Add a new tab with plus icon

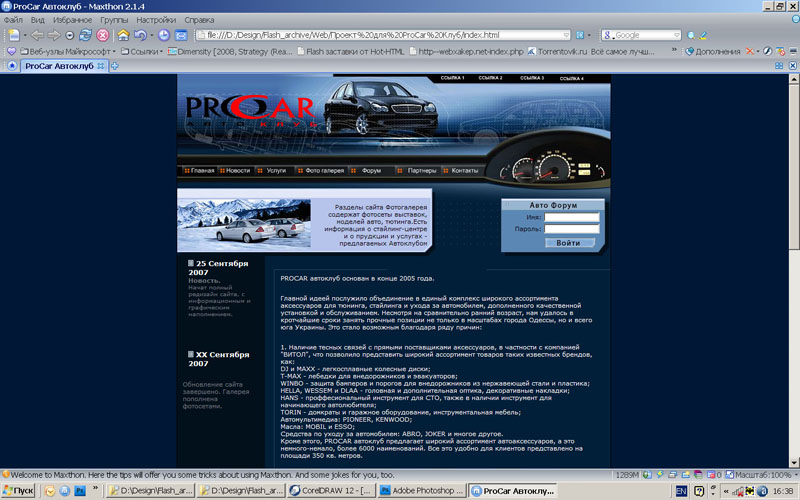coord(115,66)
